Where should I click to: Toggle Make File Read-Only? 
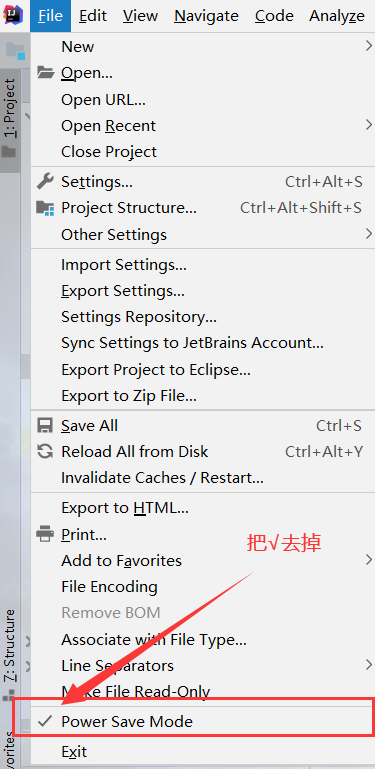tap(135, 692)
